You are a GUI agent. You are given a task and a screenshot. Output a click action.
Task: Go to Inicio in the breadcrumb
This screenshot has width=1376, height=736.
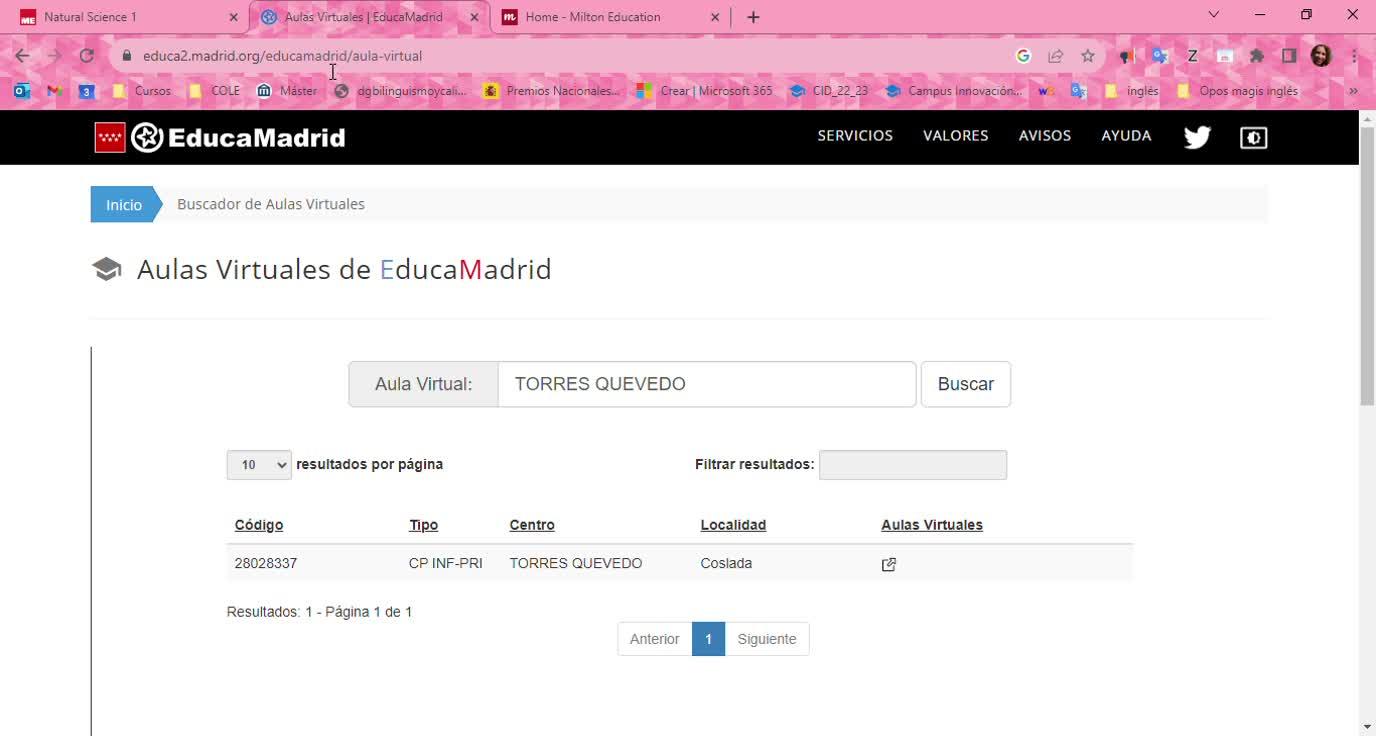point(124,204)
